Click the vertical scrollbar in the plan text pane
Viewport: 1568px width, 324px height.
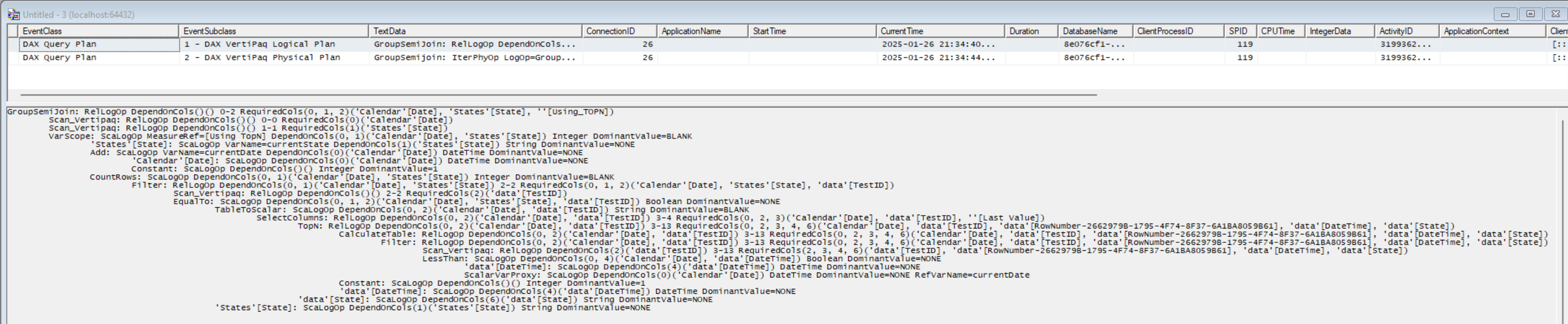pos(1563,219)
